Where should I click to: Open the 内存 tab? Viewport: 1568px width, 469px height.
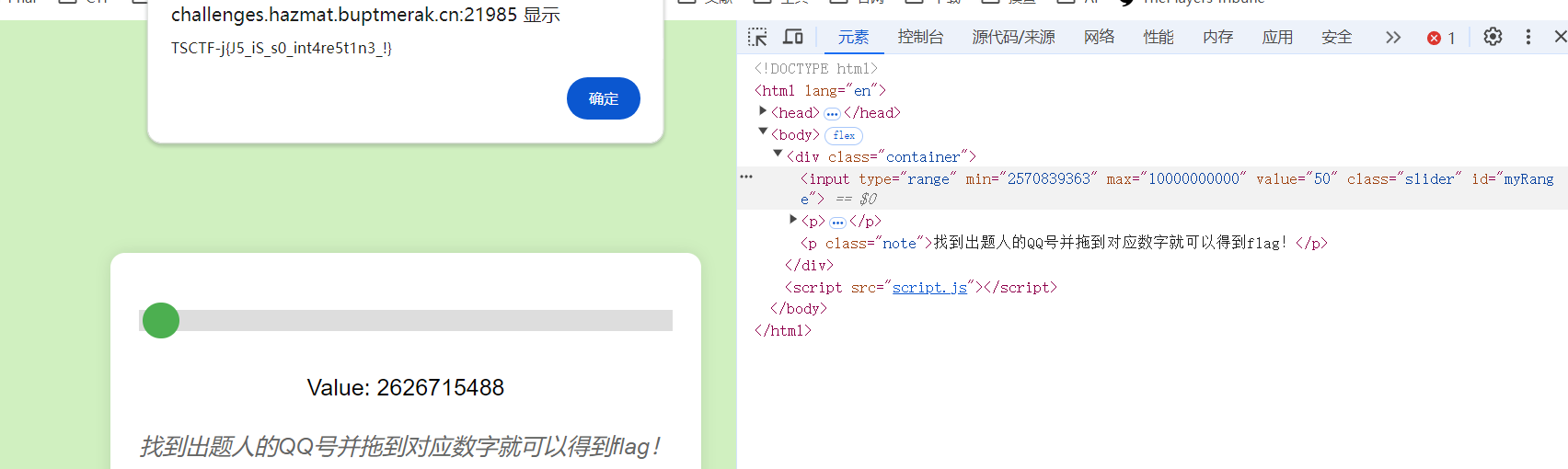click(x=1217, y=37)
